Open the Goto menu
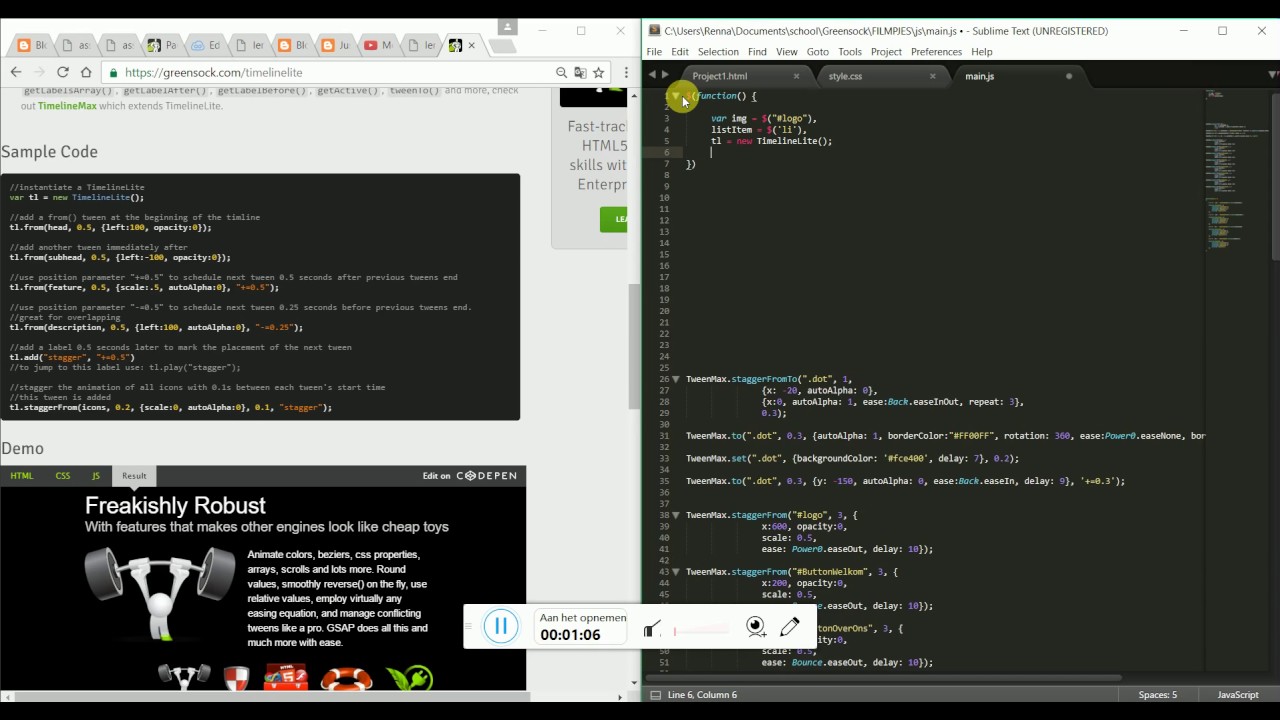This screenshot has height=720, width=1280. tap(818, 52)
